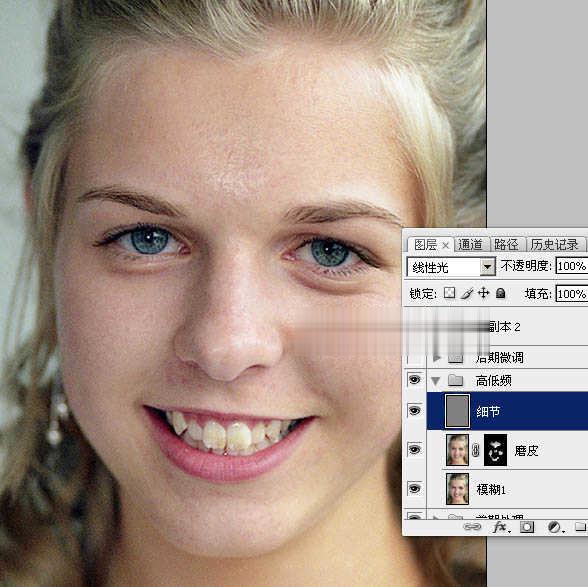Click the mask link icon on 磨皮 layer
The width and height of the screenshot is (588, 587).
click(x=476, y=450)
